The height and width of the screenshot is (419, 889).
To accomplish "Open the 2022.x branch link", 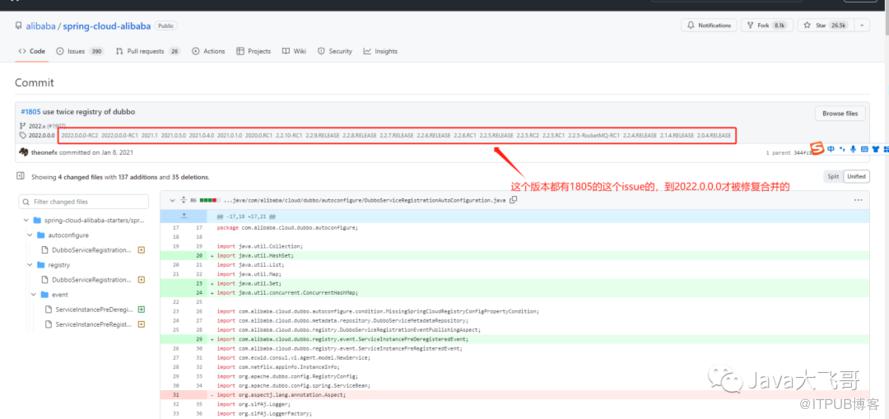I will point(36,126).
